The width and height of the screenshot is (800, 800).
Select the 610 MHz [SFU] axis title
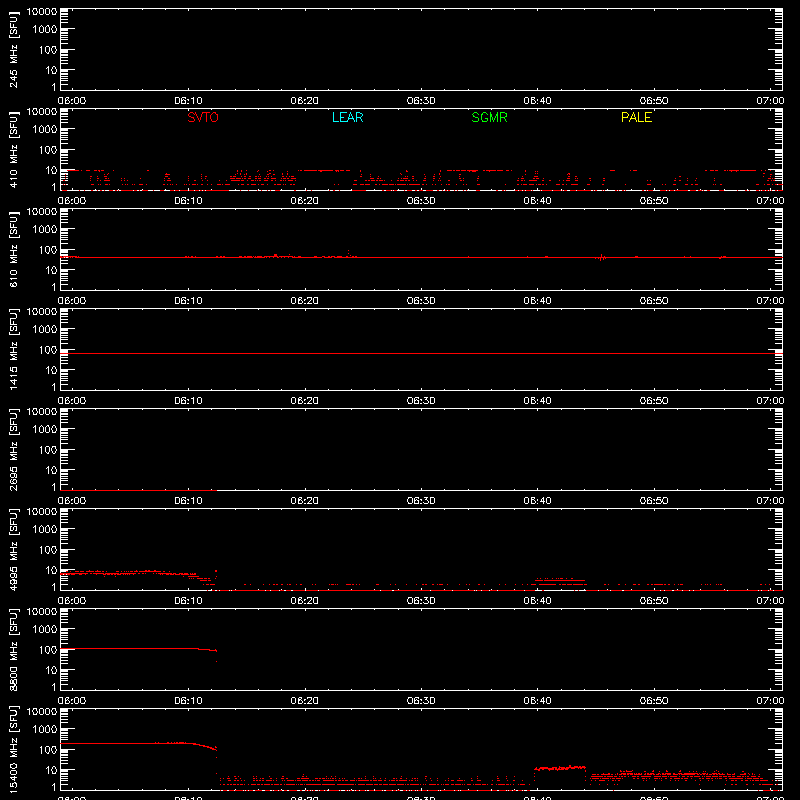(x=13, y=249)
